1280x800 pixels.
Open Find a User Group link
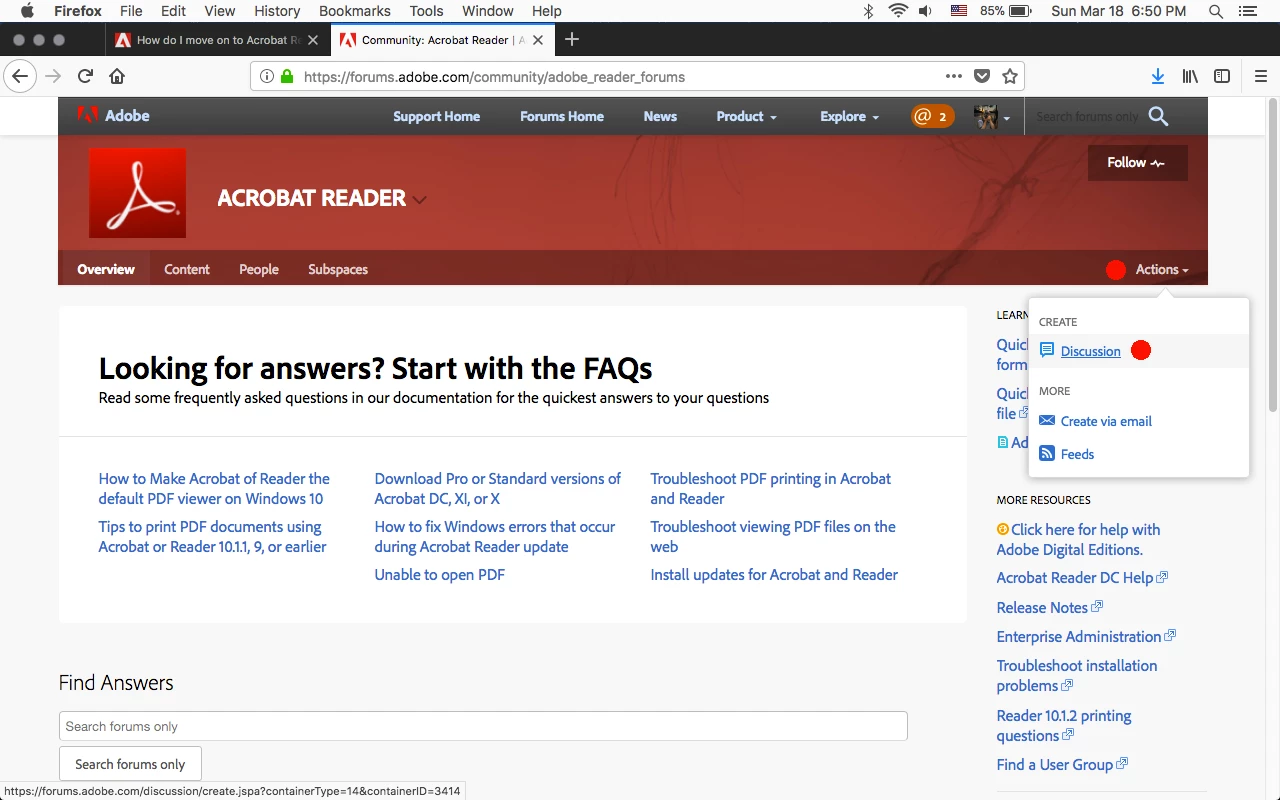[x=1055, y=764]
